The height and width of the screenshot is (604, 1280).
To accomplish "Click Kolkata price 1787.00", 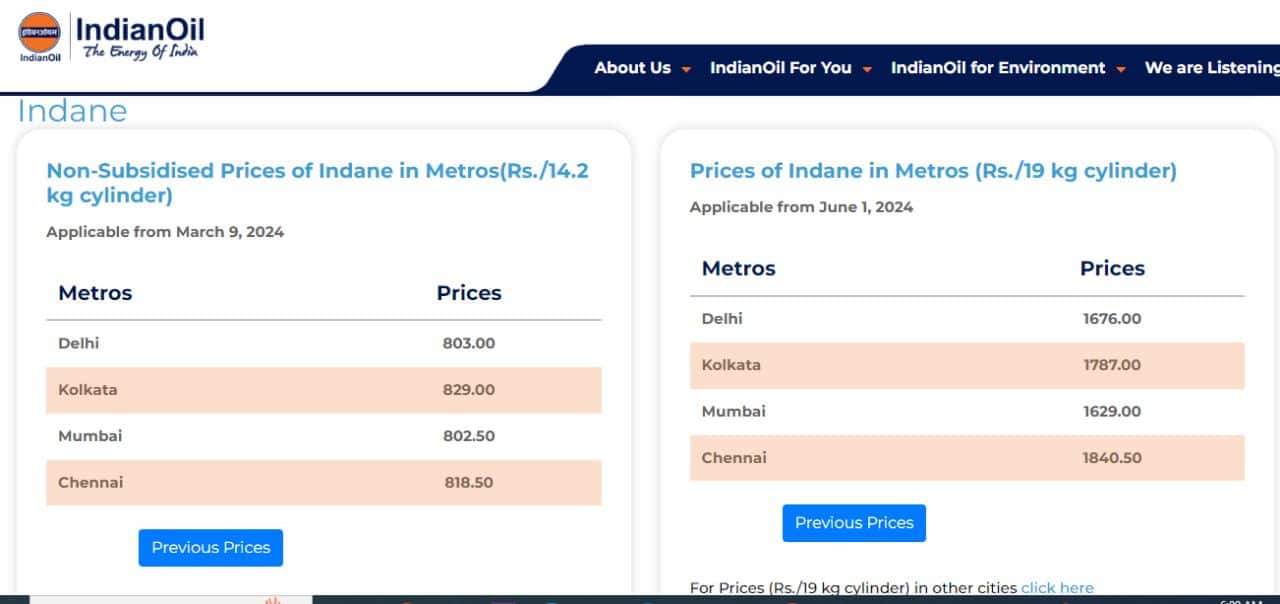I will tap(1112, 365).
